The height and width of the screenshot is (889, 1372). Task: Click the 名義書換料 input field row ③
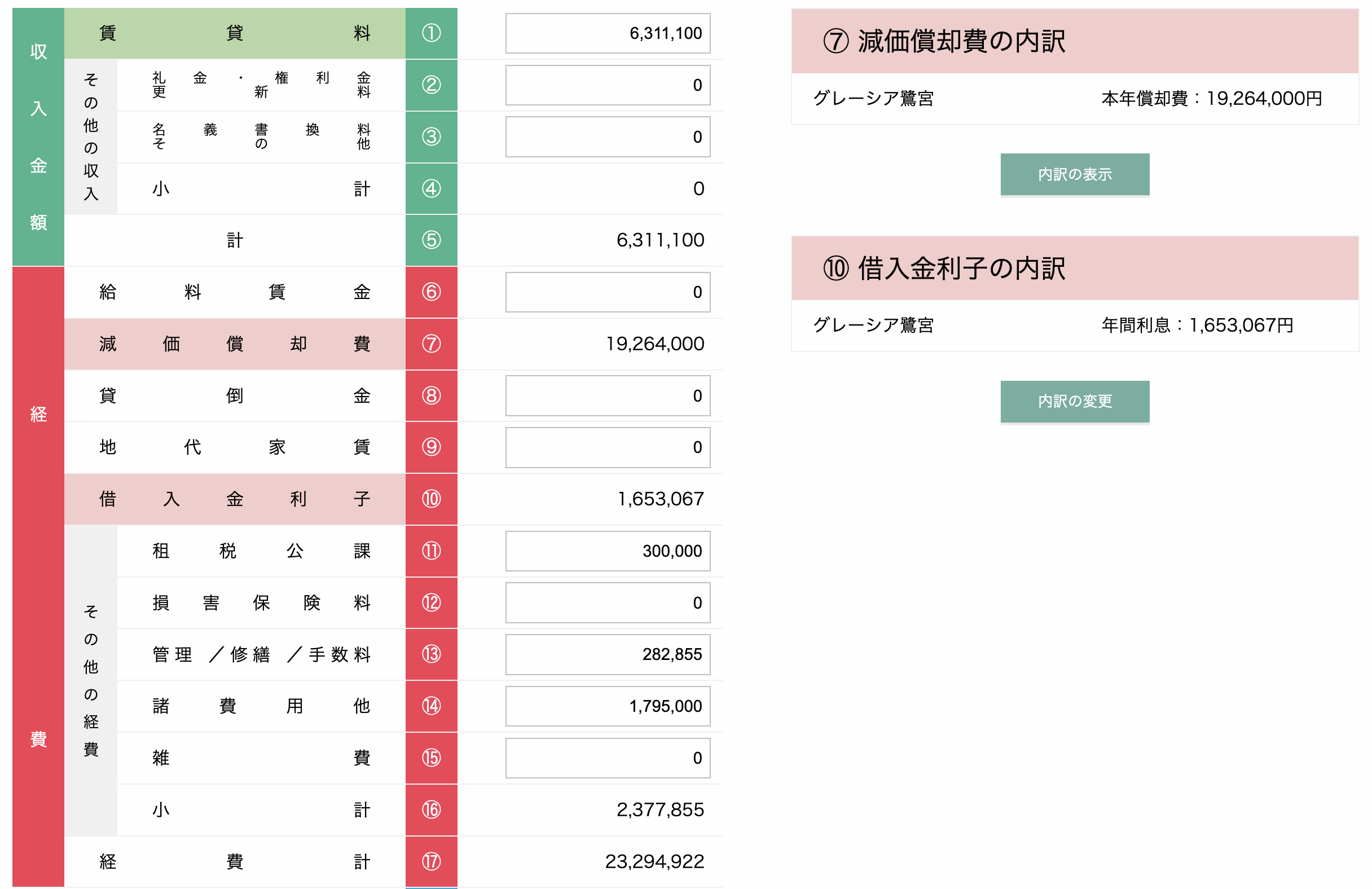pos(607,137)
